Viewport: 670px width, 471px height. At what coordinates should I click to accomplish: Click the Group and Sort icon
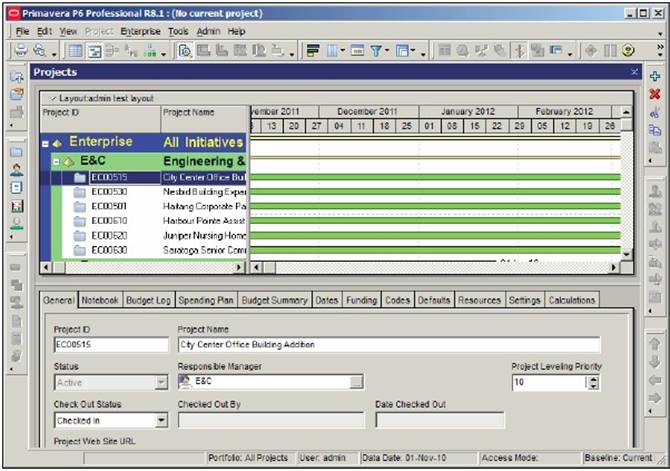pyautogui.click(x=402, y=51)
